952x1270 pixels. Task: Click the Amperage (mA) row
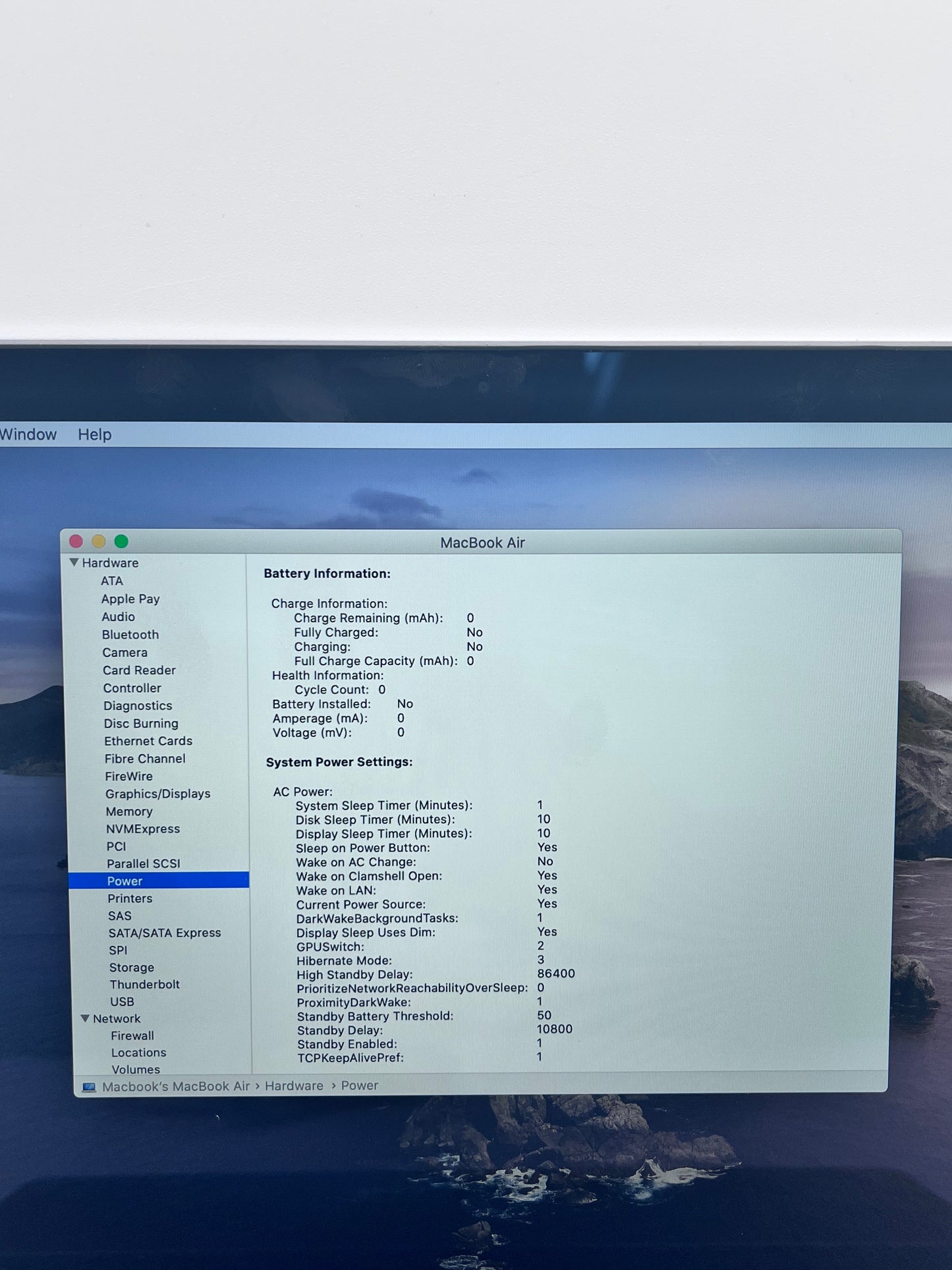click(339, 718)
